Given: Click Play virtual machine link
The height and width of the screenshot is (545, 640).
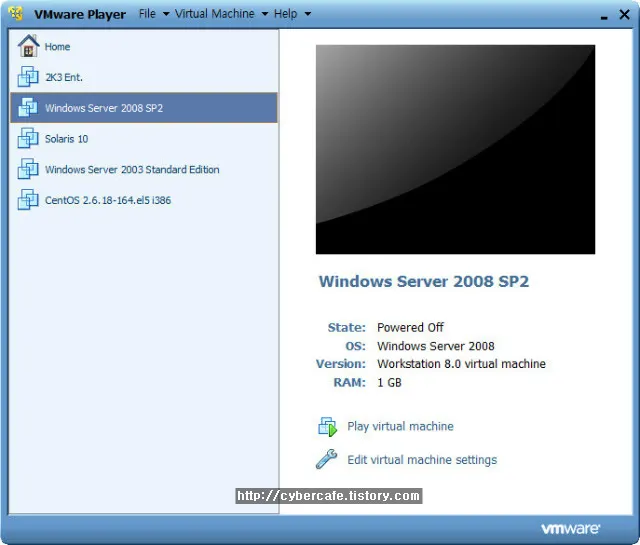Looking at the screenshot, I should (400, 427).
